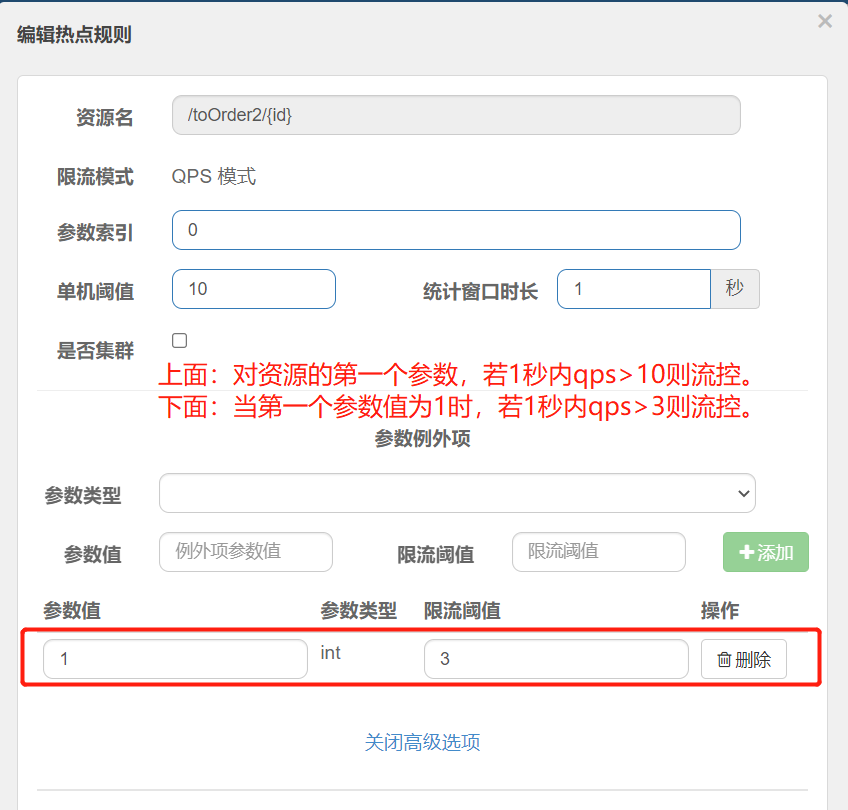Click the 参数例外项 section heading
Screen dimensions: 848x810
[x=422, y=439]
